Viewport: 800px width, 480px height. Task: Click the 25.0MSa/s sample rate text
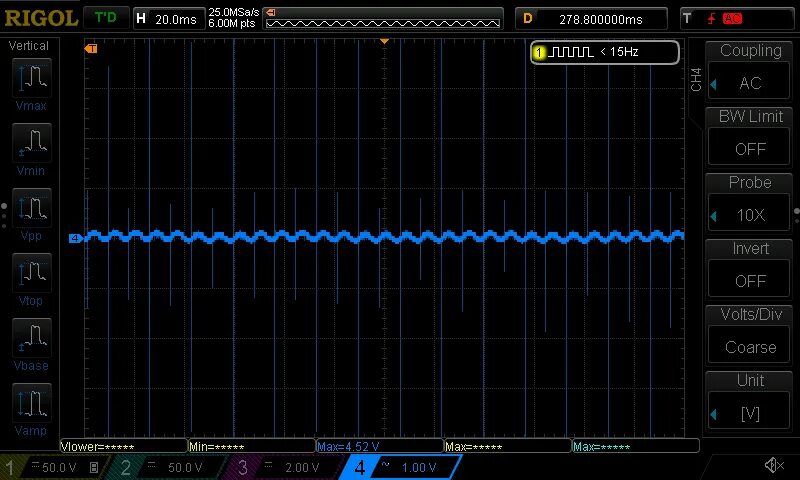pos(234,12)
